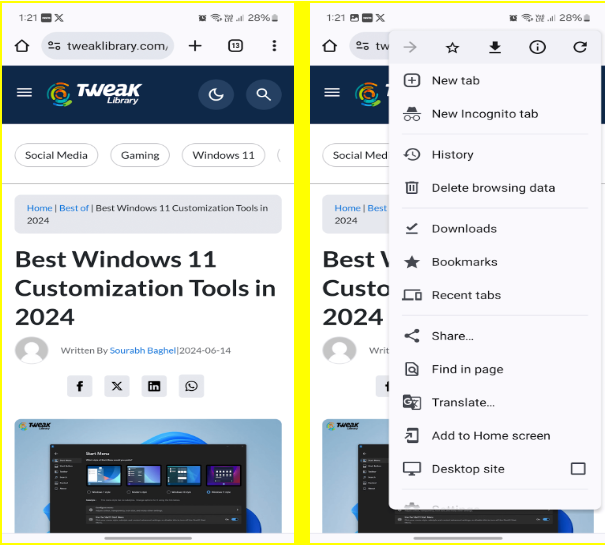Bookmark page with star outline icon
This screenshot has height=545, width=605.
452,48
